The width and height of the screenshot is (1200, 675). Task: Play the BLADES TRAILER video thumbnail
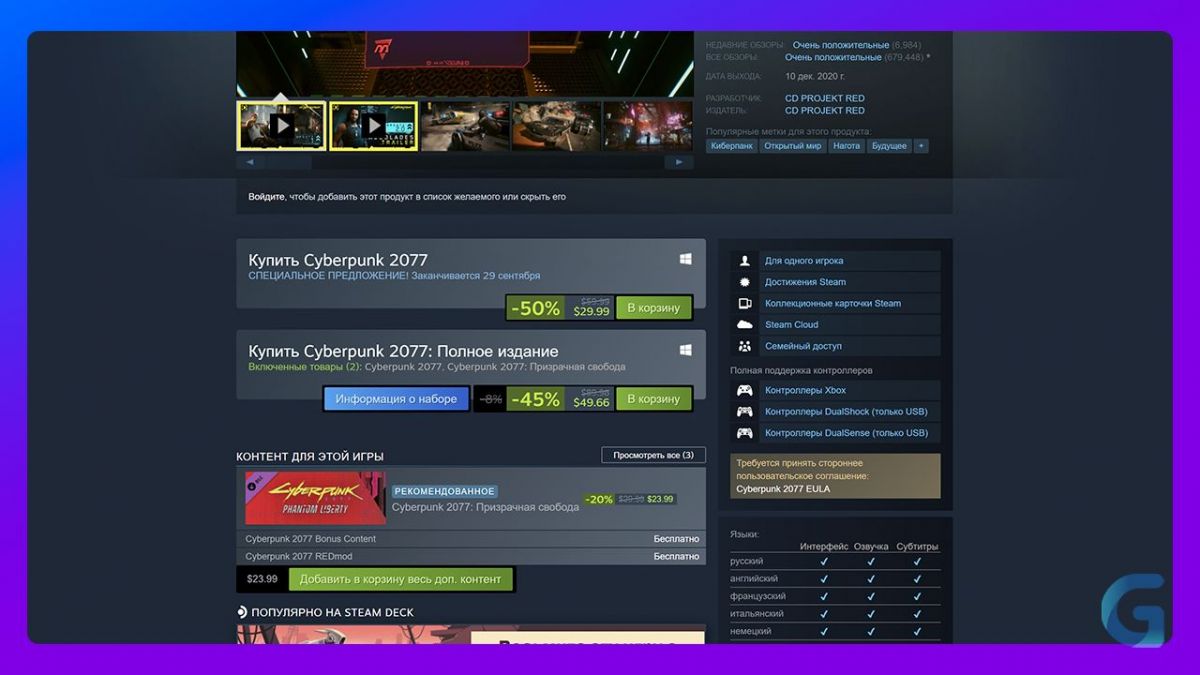click(374, 126)
